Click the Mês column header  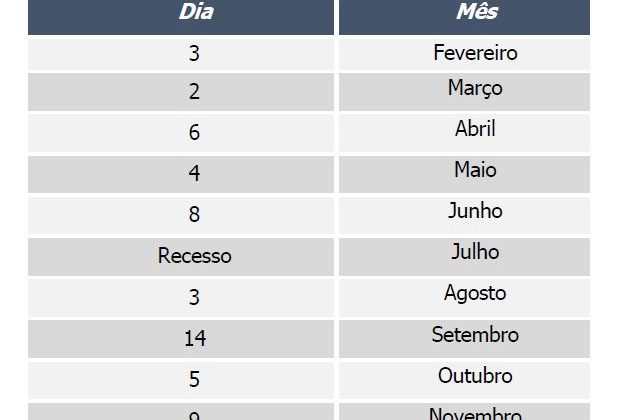click(x=476, y=13)
